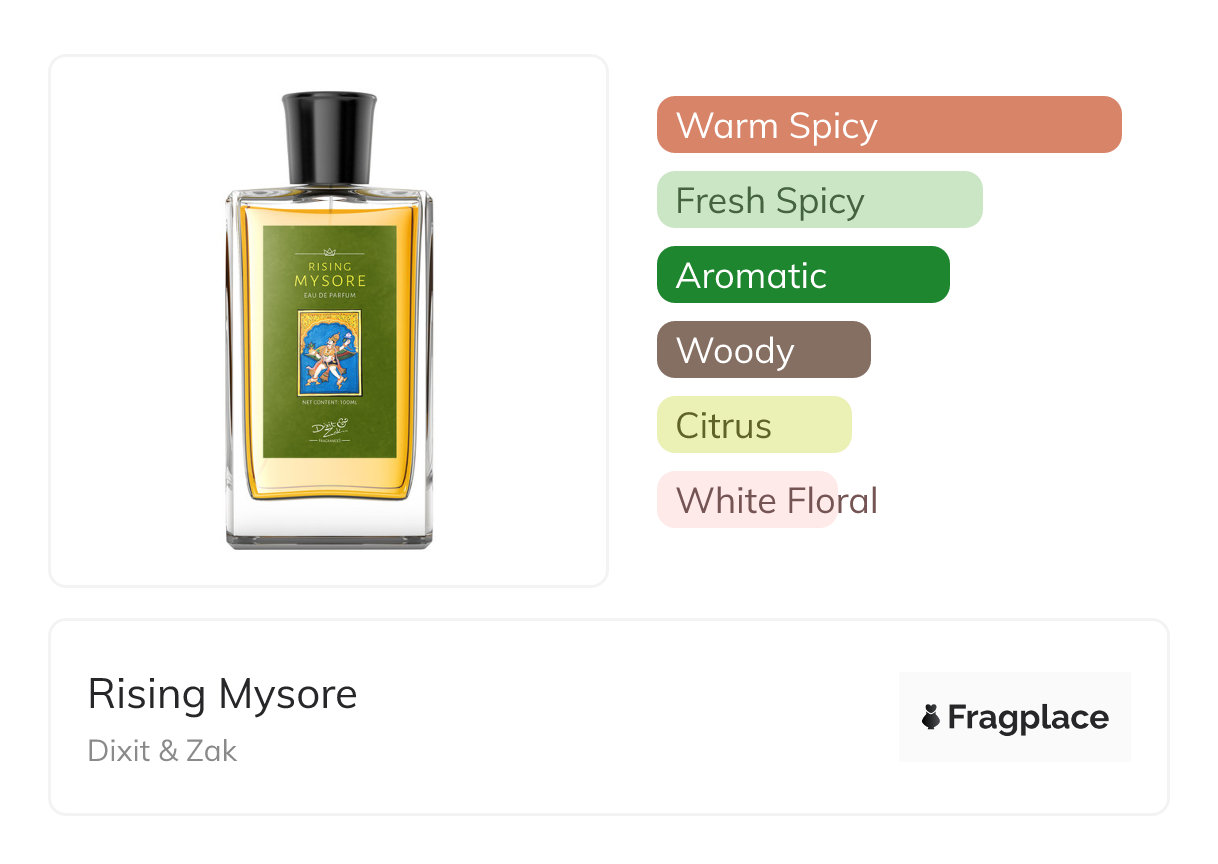The height and width of the screenshot is (864, 1218).
Task: Click the Fragplace wordmark text
Action: pyautogui.click(x=1028, y=718)
